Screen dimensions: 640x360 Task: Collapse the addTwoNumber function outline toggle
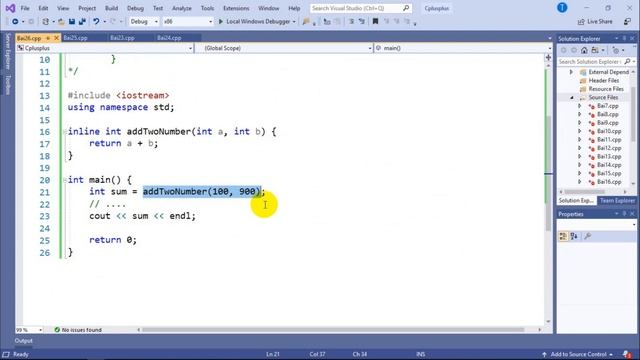click(x=64, y=132)
